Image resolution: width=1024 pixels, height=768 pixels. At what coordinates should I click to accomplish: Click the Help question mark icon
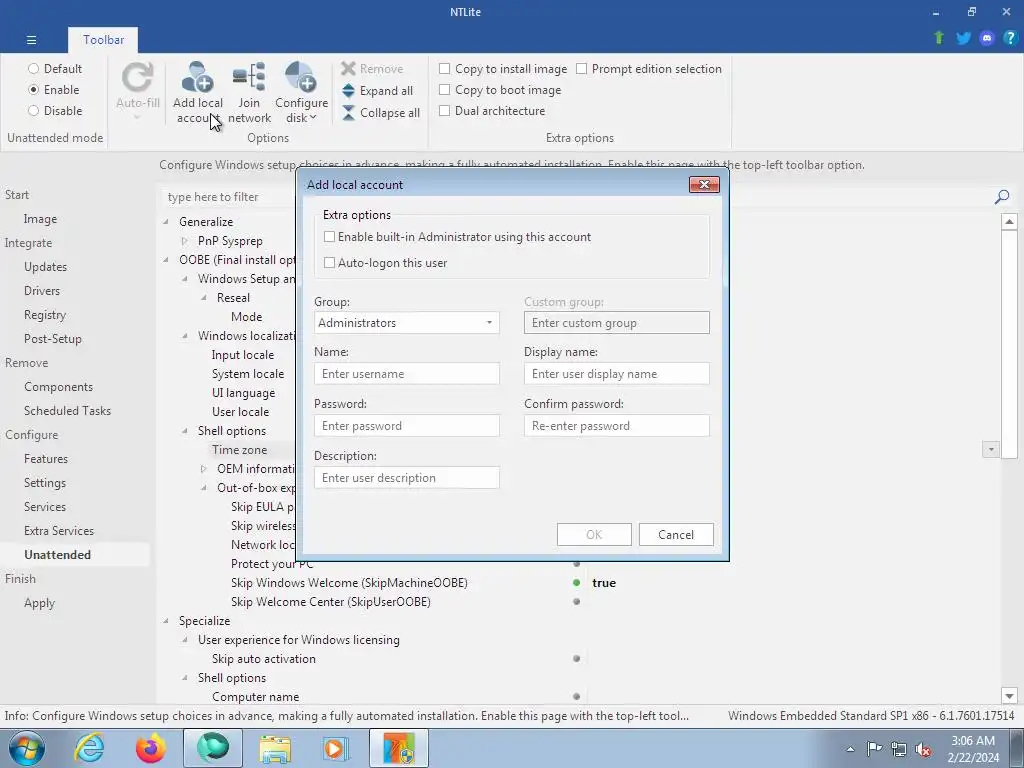(1010, 38)
